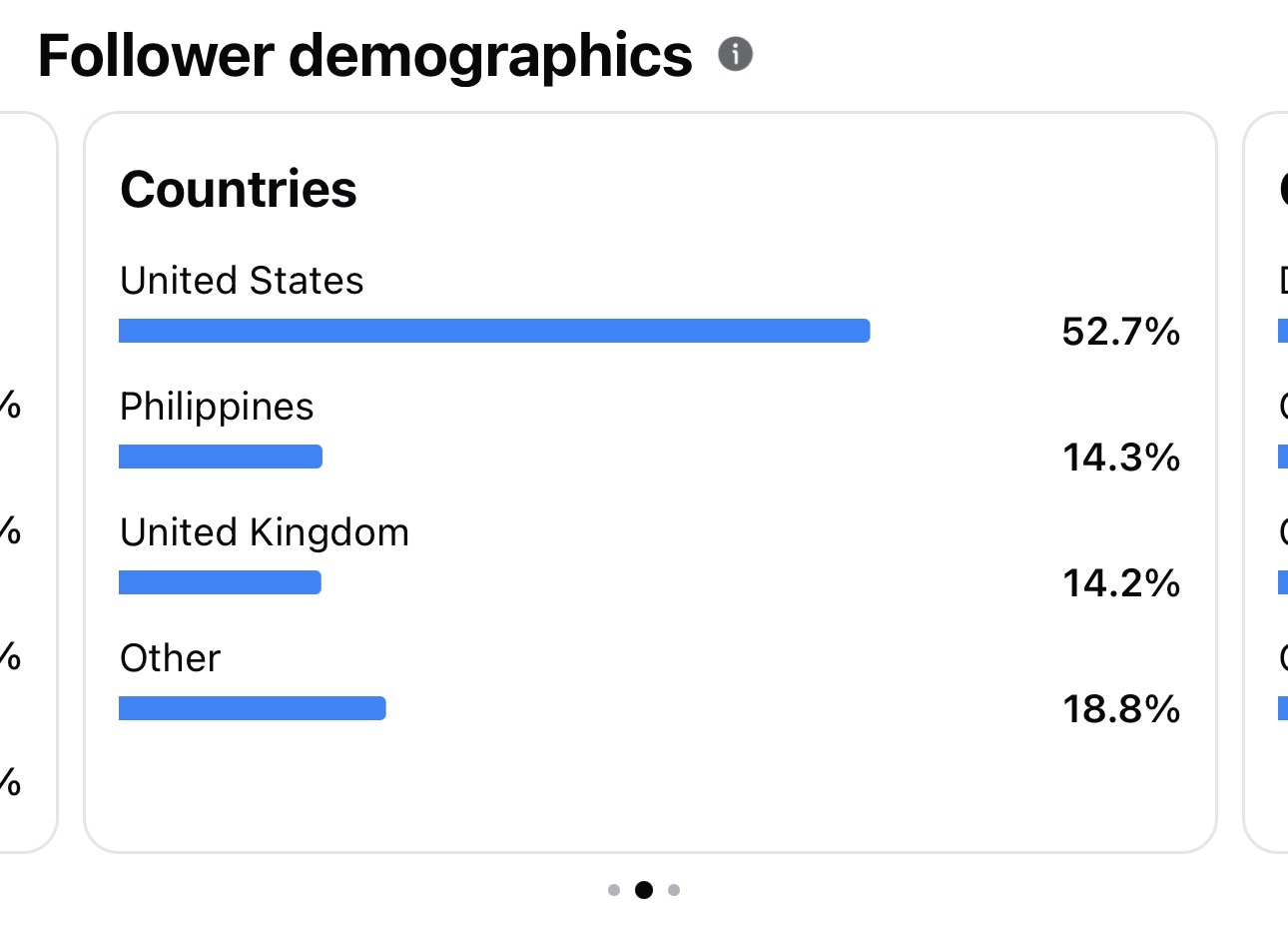Click the United Kingdom percentage bar

220,582
